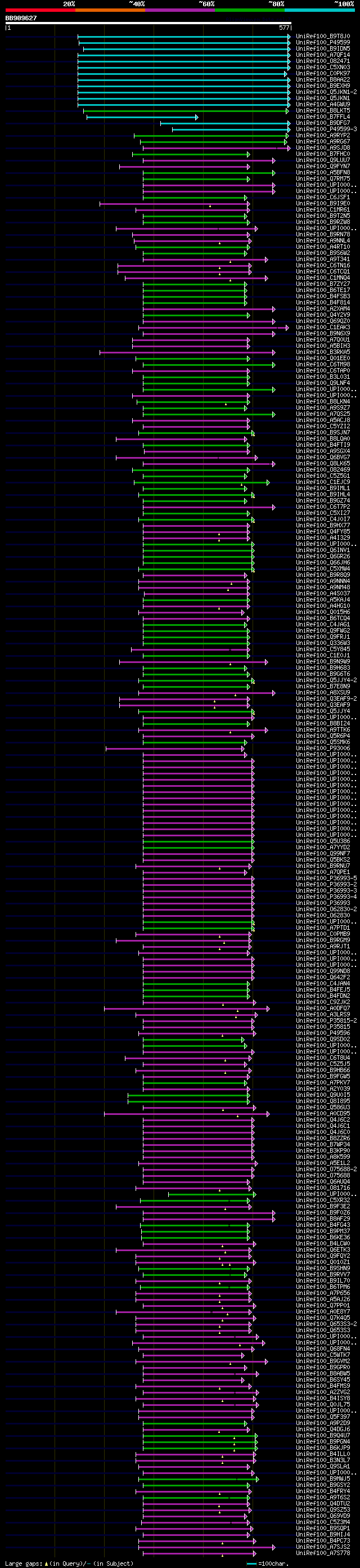Select the query name BB909627
360x1568 pixels.
pos(21,18)
